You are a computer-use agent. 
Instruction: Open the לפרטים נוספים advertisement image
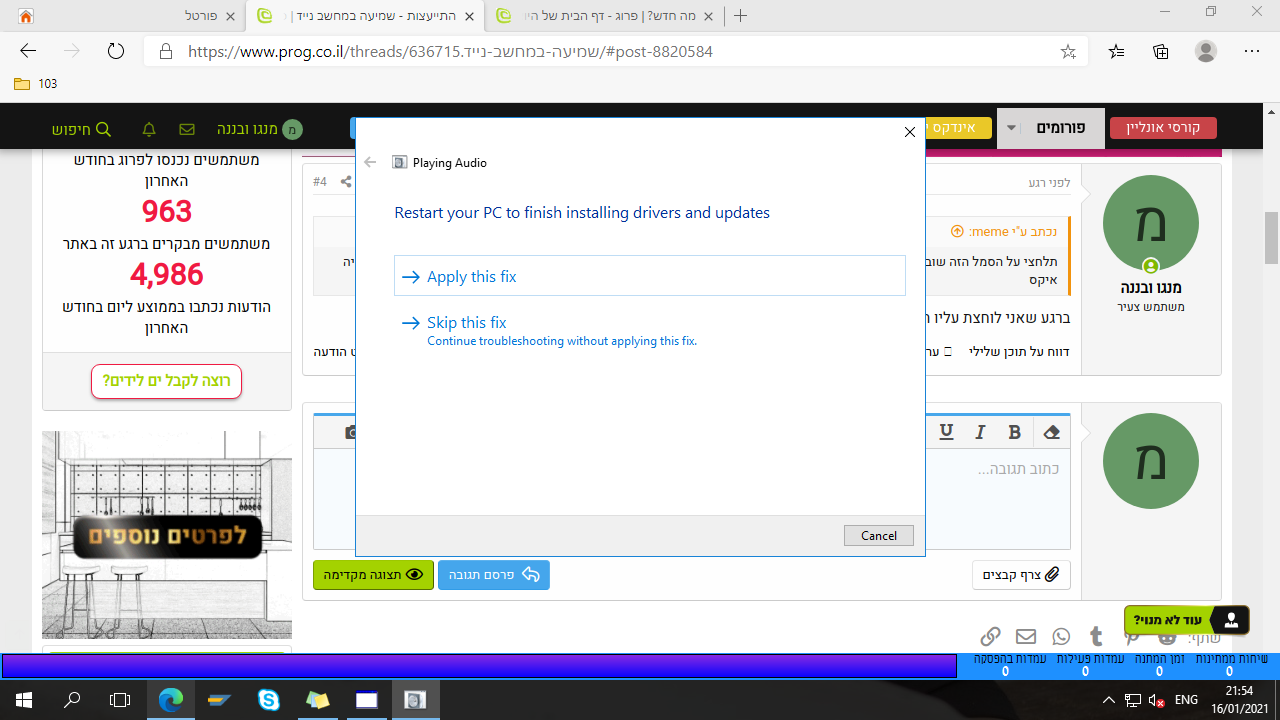tap(167, 535)
